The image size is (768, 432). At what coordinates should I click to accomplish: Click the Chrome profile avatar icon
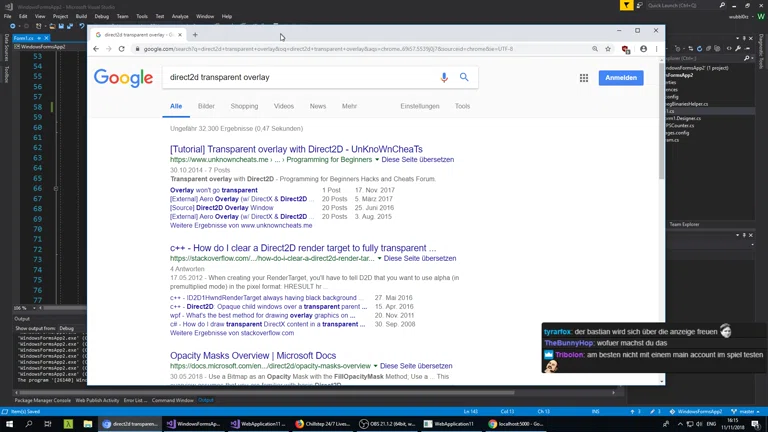coord(643,49)
